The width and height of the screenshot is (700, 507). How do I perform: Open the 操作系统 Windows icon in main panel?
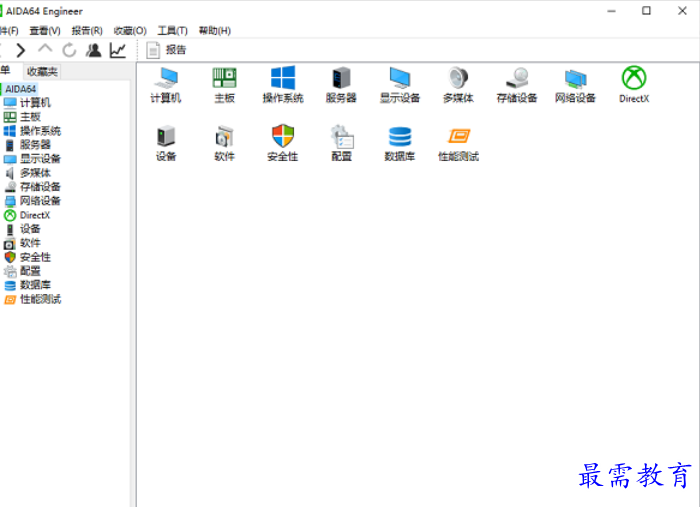pos(283,85)
